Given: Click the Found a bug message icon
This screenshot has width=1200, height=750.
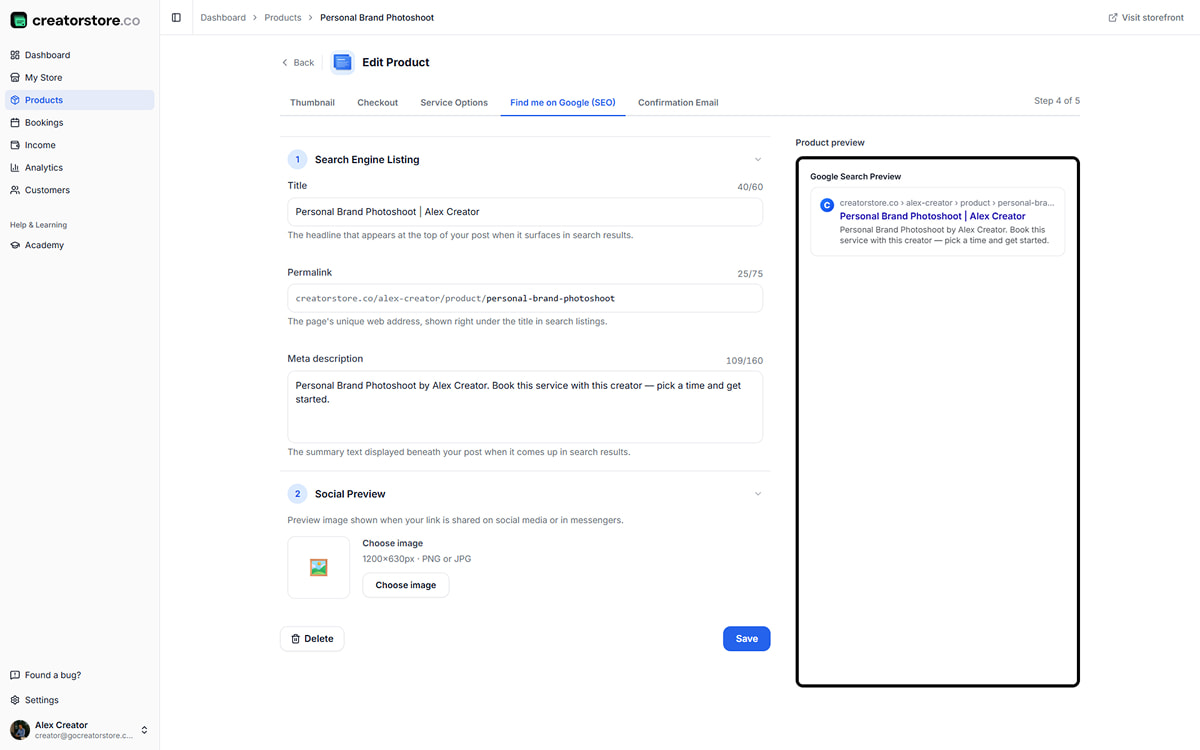Looking at the screenshot, I should 15,675.
